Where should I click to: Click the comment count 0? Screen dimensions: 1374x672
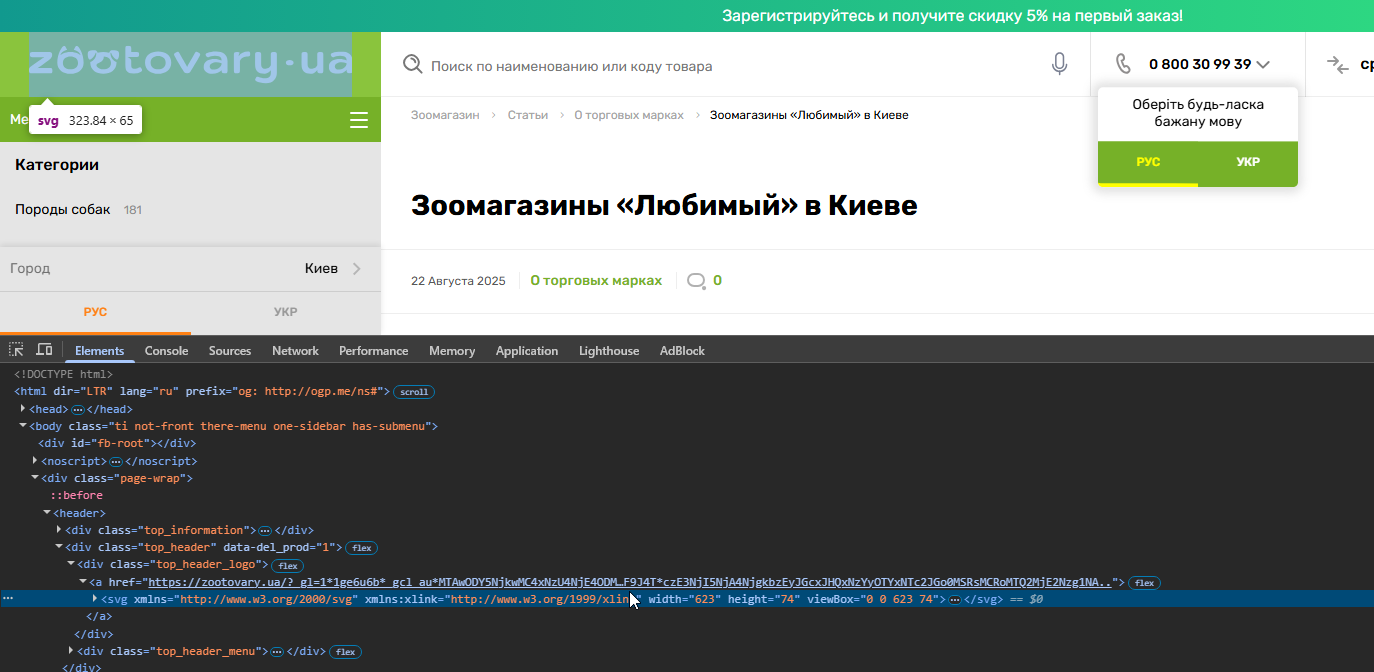click(x=717, y=281)
